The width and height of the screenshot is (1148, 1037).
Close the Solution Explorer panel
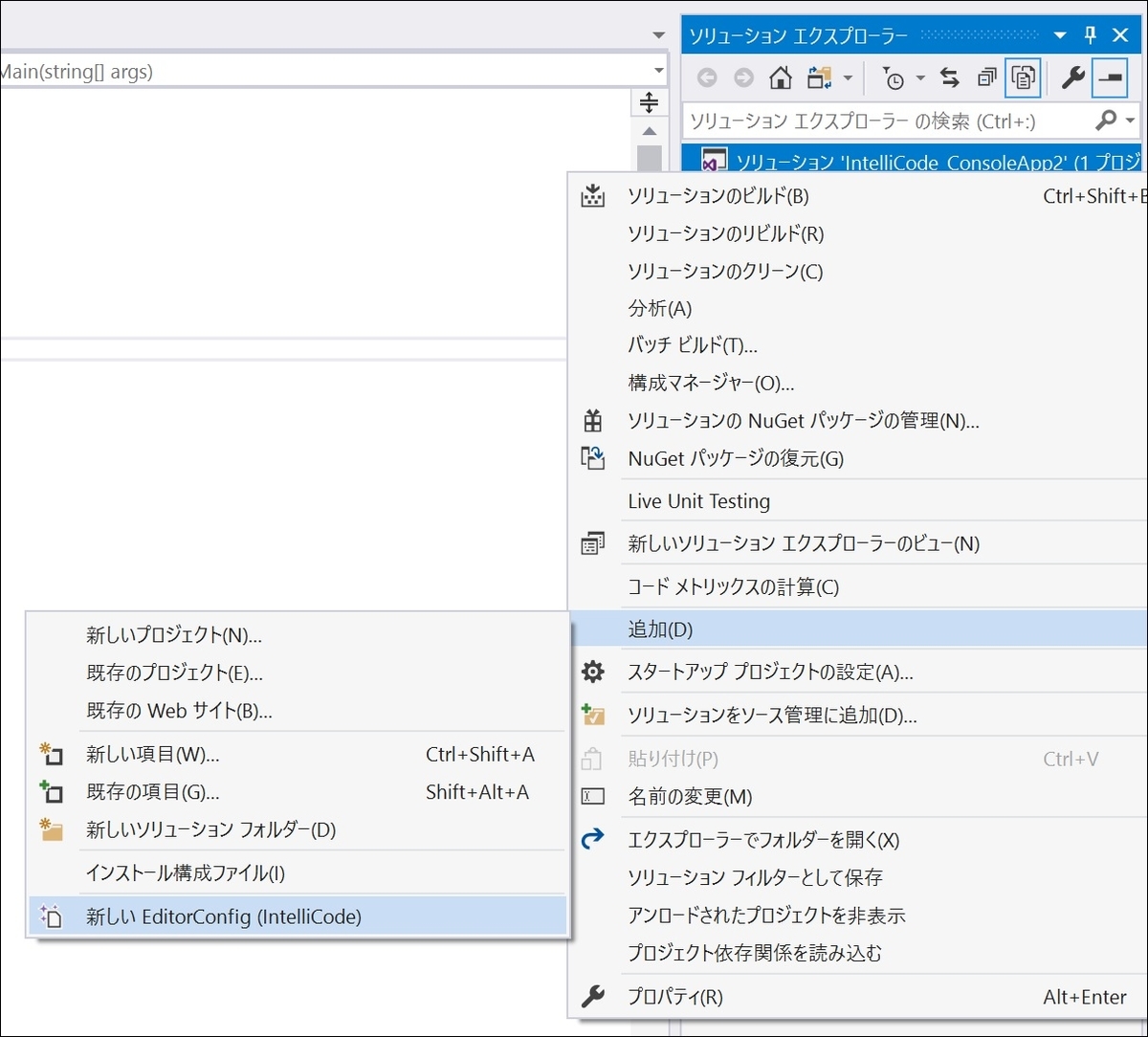1121,35
